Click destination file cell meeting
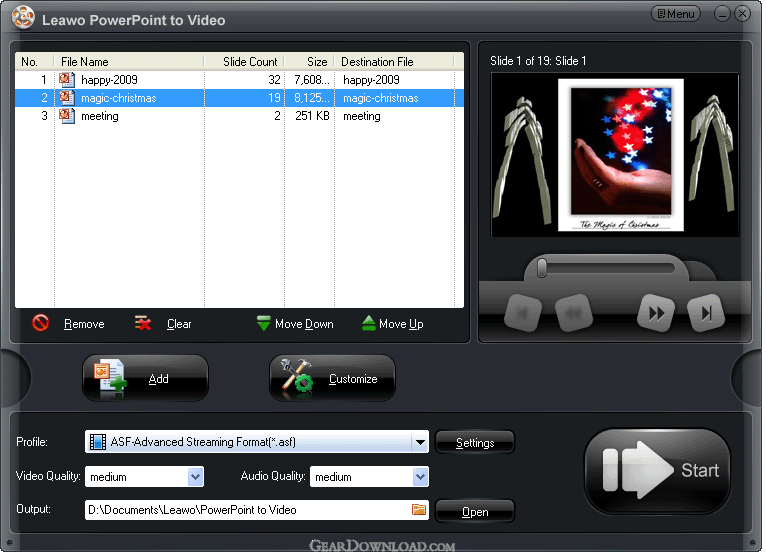Screen dimensions: 766x555 coord(362,116)
